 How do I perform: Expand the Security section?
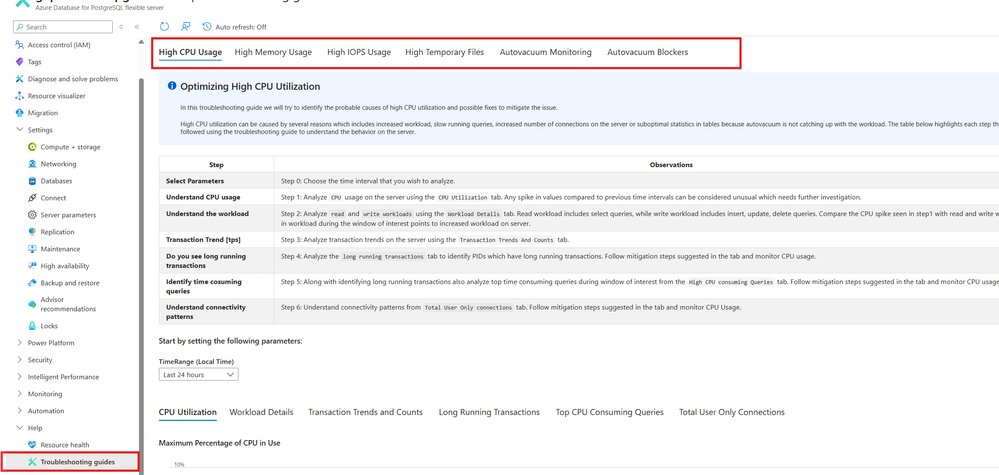pyautogui.click(x=19, y=360)
